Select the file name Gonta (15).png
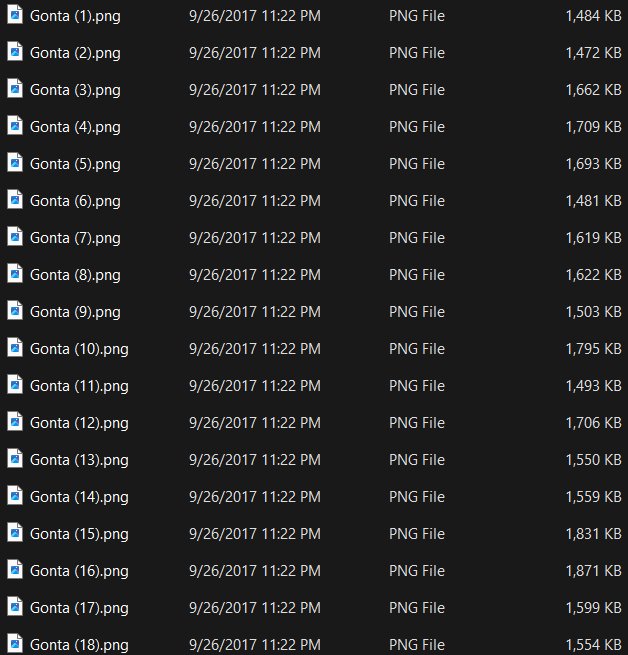 tap(79, 534)
